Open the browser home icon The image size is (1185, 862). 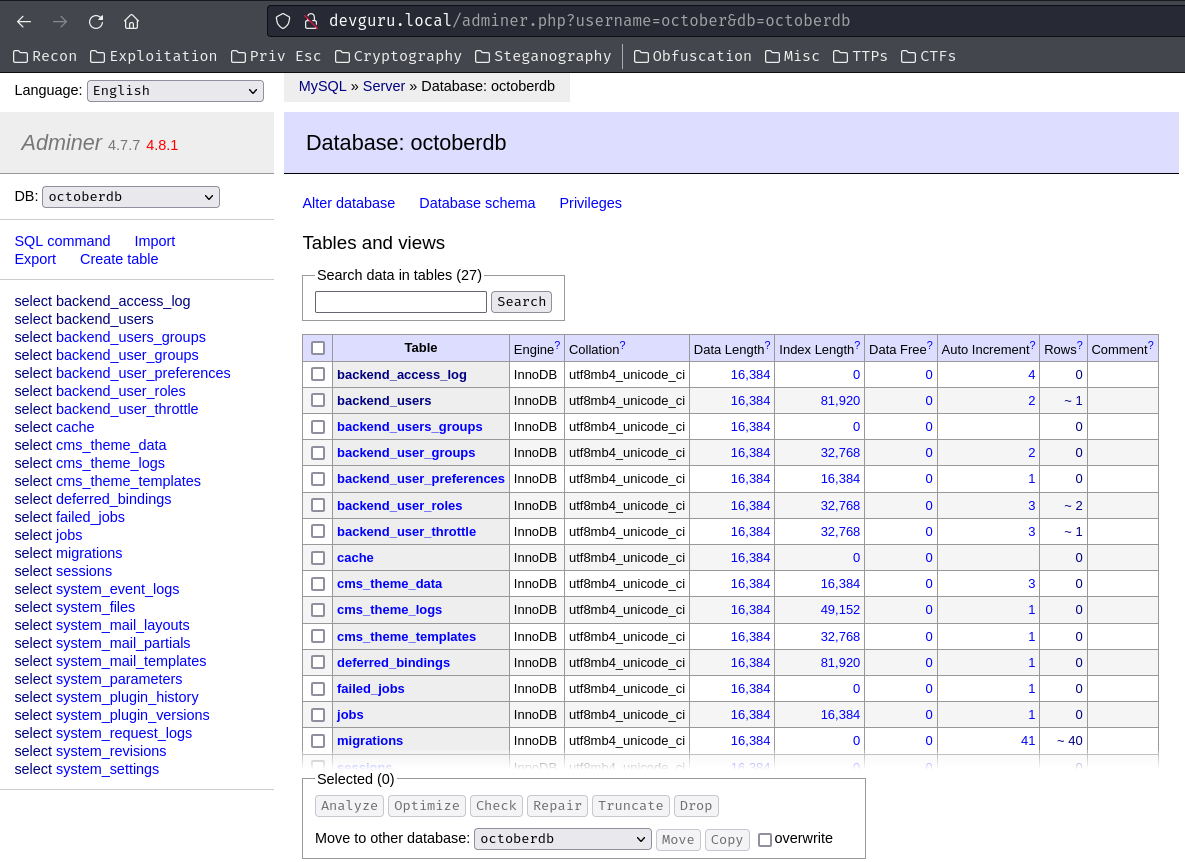(131, 21)
